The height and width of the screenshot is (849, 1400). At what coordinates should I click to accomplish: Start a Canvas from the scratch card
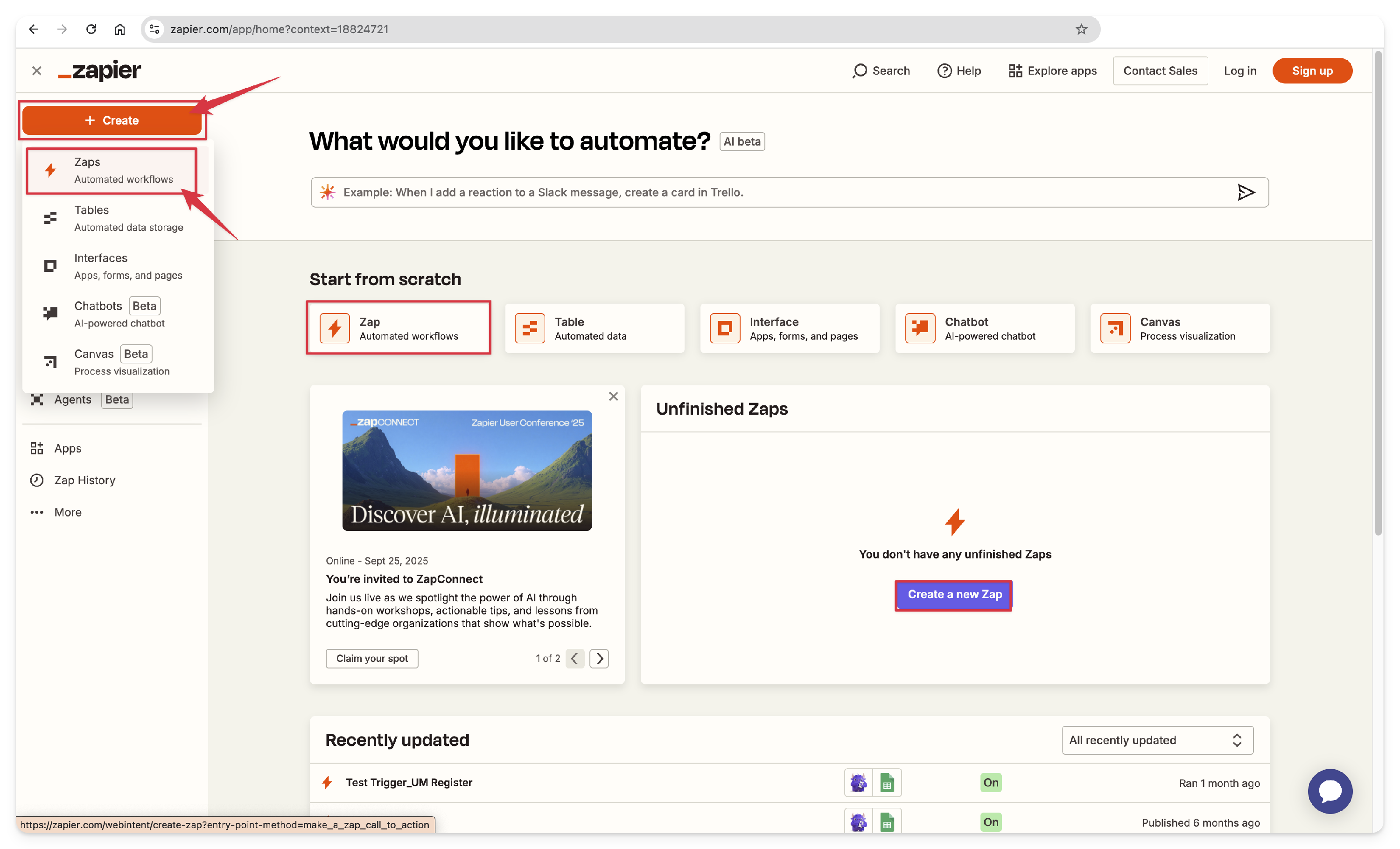[1180, 327]
